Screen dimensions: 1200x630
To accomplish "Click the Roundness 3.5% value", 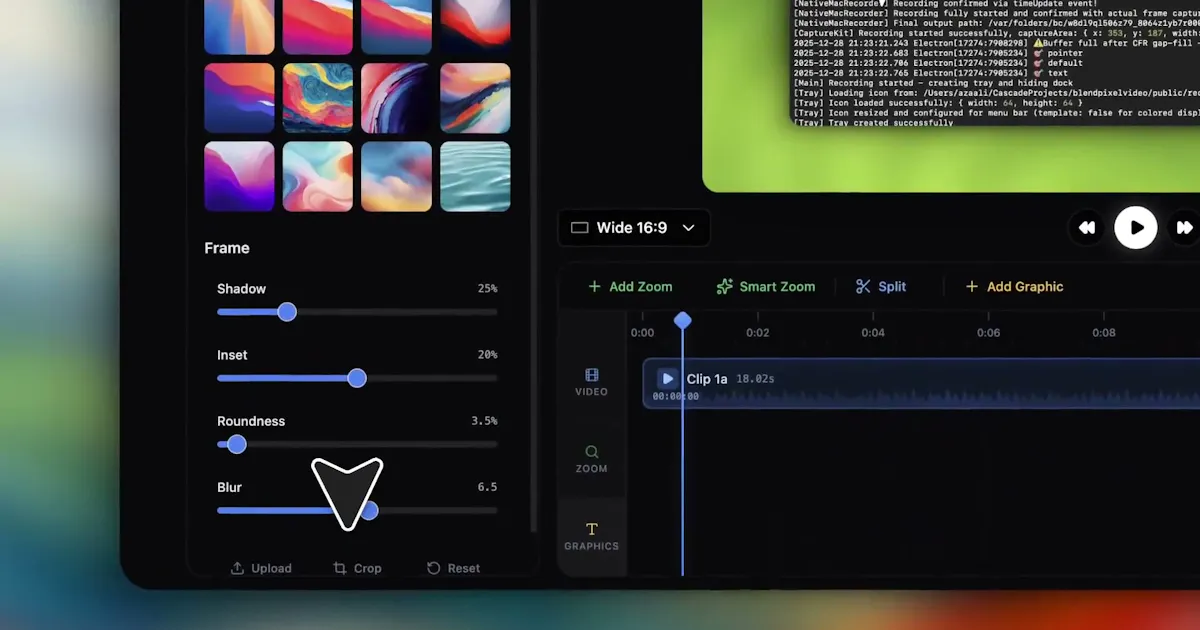I will click(484, 421).
